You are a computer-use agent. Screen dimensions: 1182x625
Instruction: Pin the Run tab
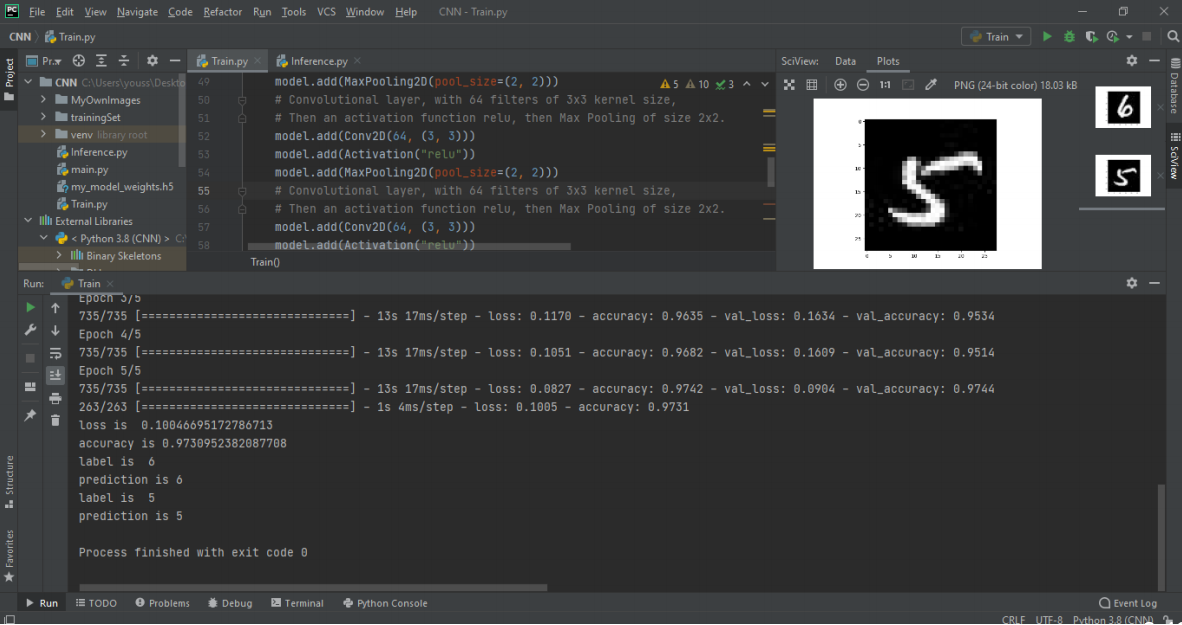click(x=30, y=415)
